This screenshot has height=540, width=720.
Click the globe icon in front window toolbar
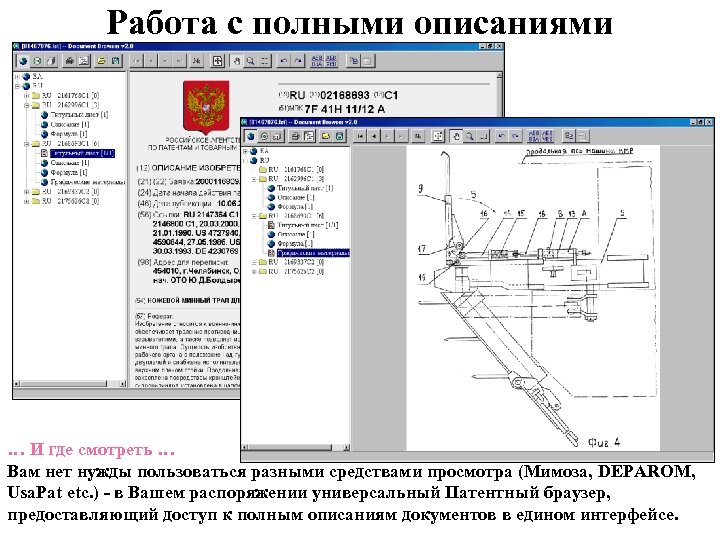251,136
